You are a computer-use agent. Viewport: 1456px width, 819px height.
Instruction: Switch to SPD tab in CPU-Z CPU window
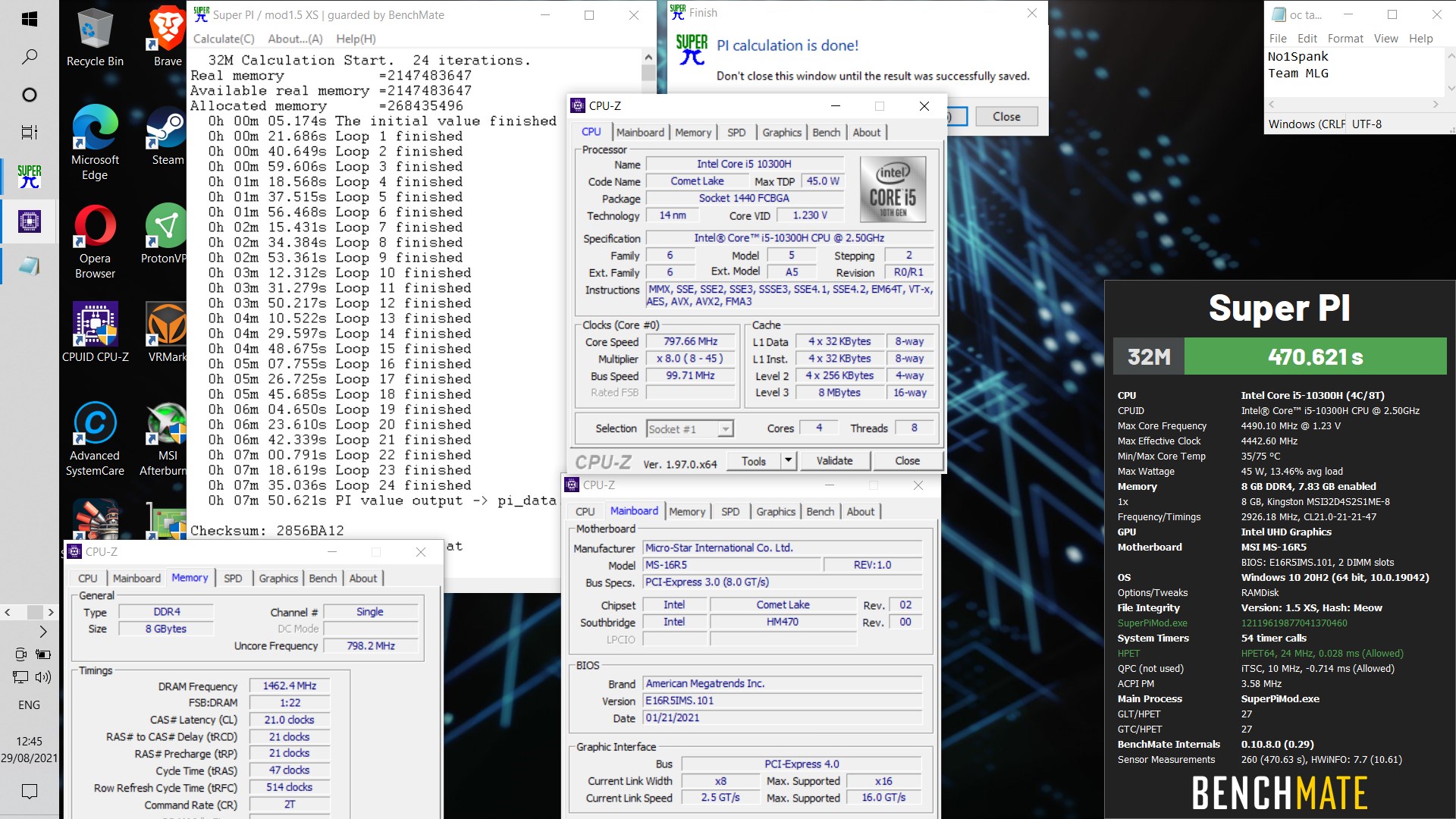(736, 132)
